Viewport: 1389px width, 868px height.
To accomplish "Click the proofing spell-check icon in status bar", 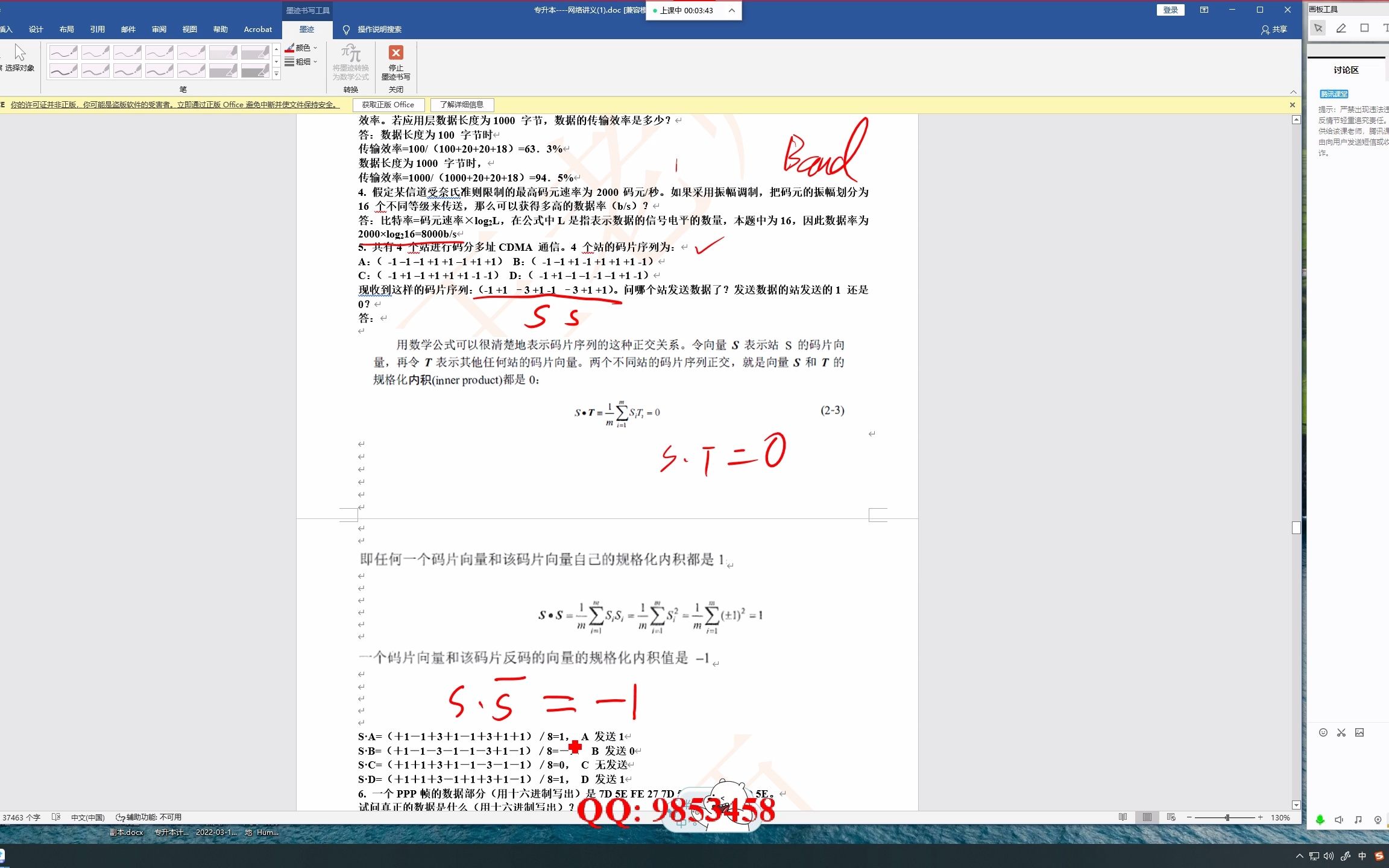I will pyautogui.click(x=56, y=817).
